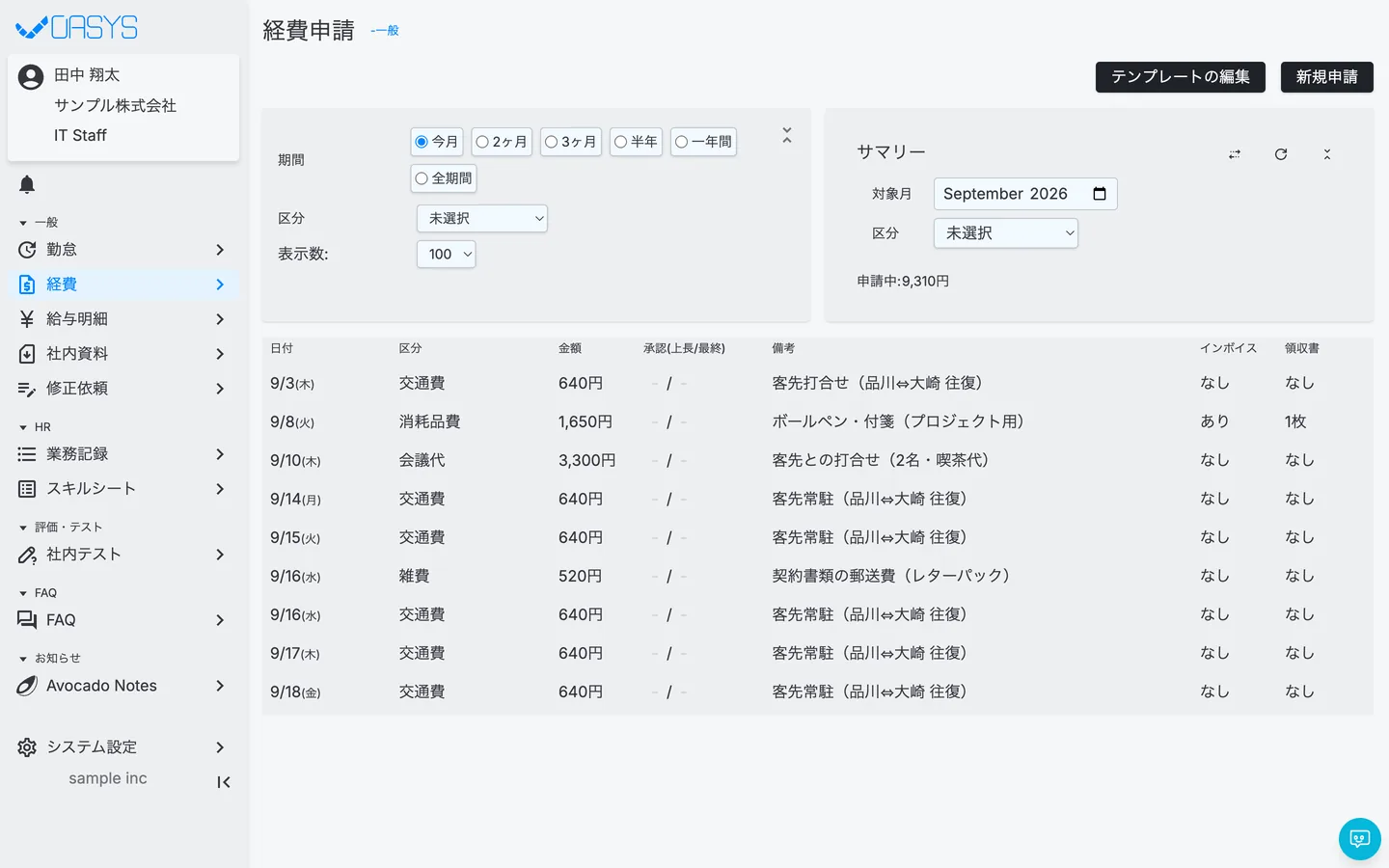Click the 業務記録 list icon

point(27,454)
